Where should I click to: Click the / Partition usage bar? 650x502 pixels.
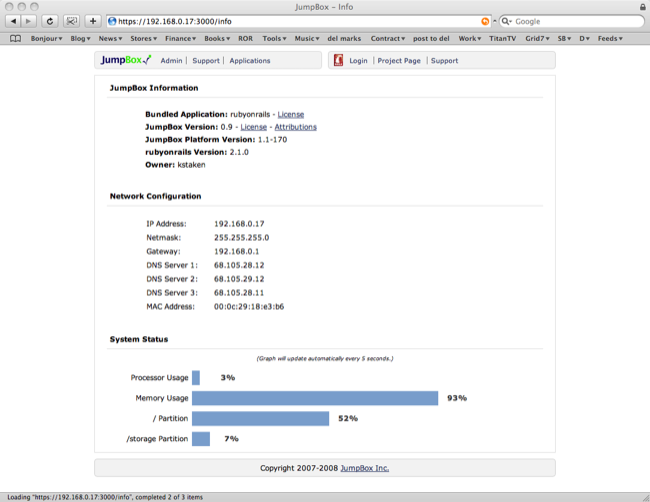click(x=260, y=418)
